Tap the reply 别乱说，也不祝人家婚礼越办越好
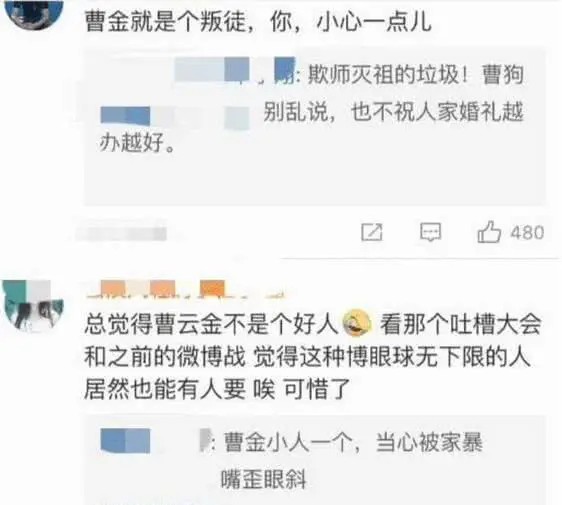 (312, 127)
